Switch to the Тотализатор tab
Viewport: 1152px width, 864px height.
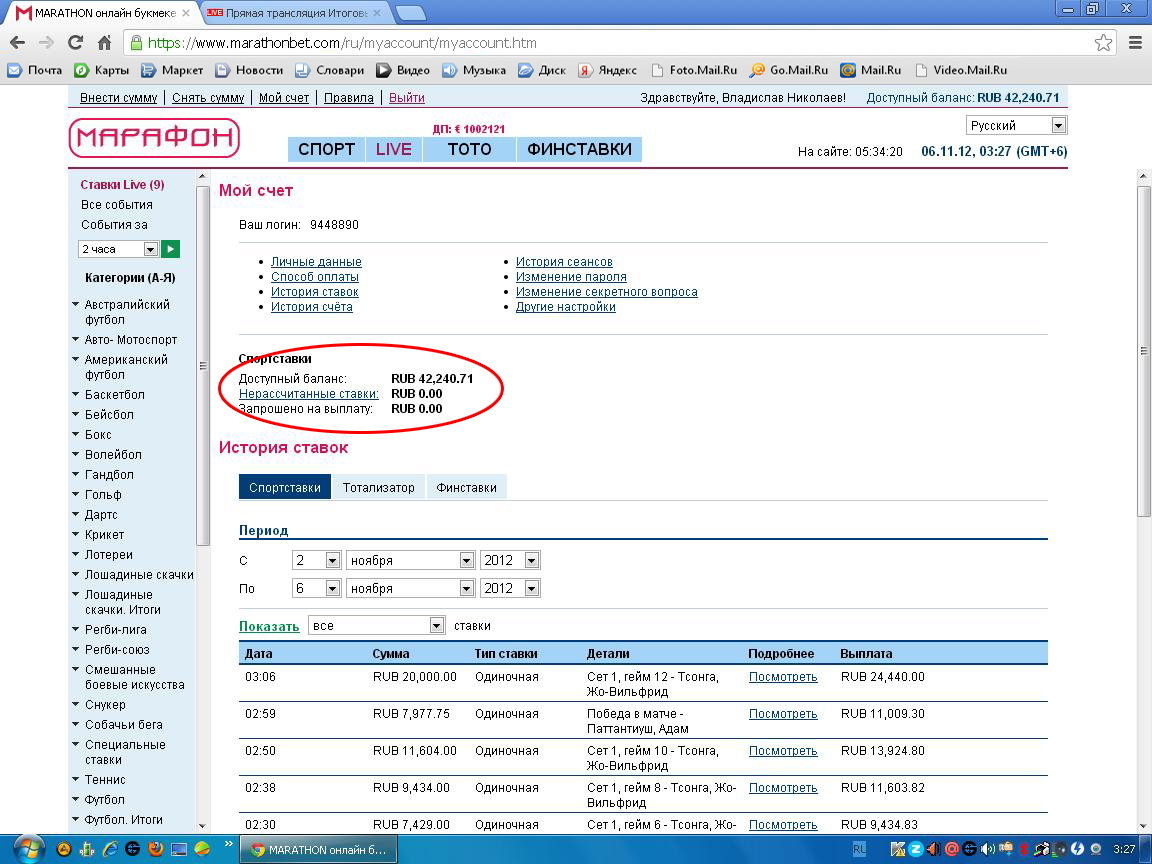pyautogui.click(x=378, y=487)
